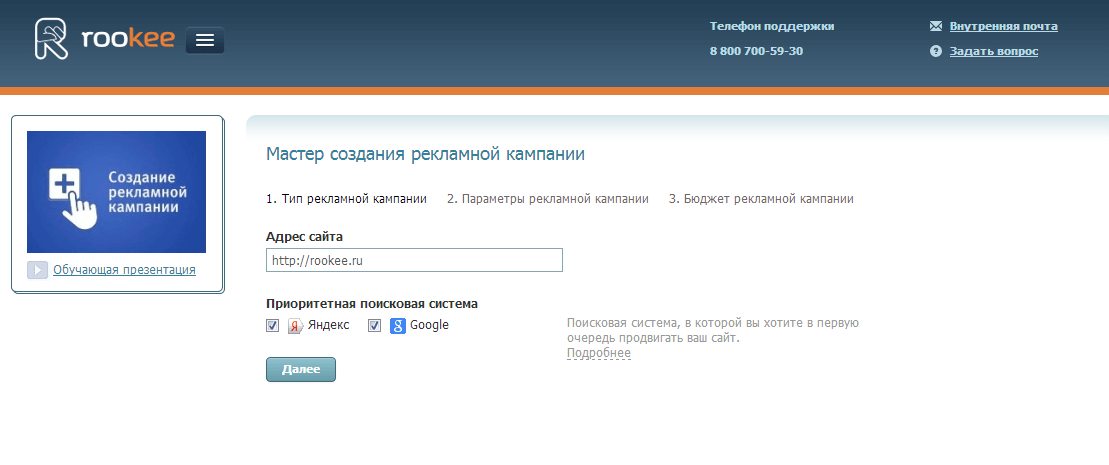Open the Внутренняя почта link
The height and width of the screenshot is (465, 1109).
coord(1003,26)
